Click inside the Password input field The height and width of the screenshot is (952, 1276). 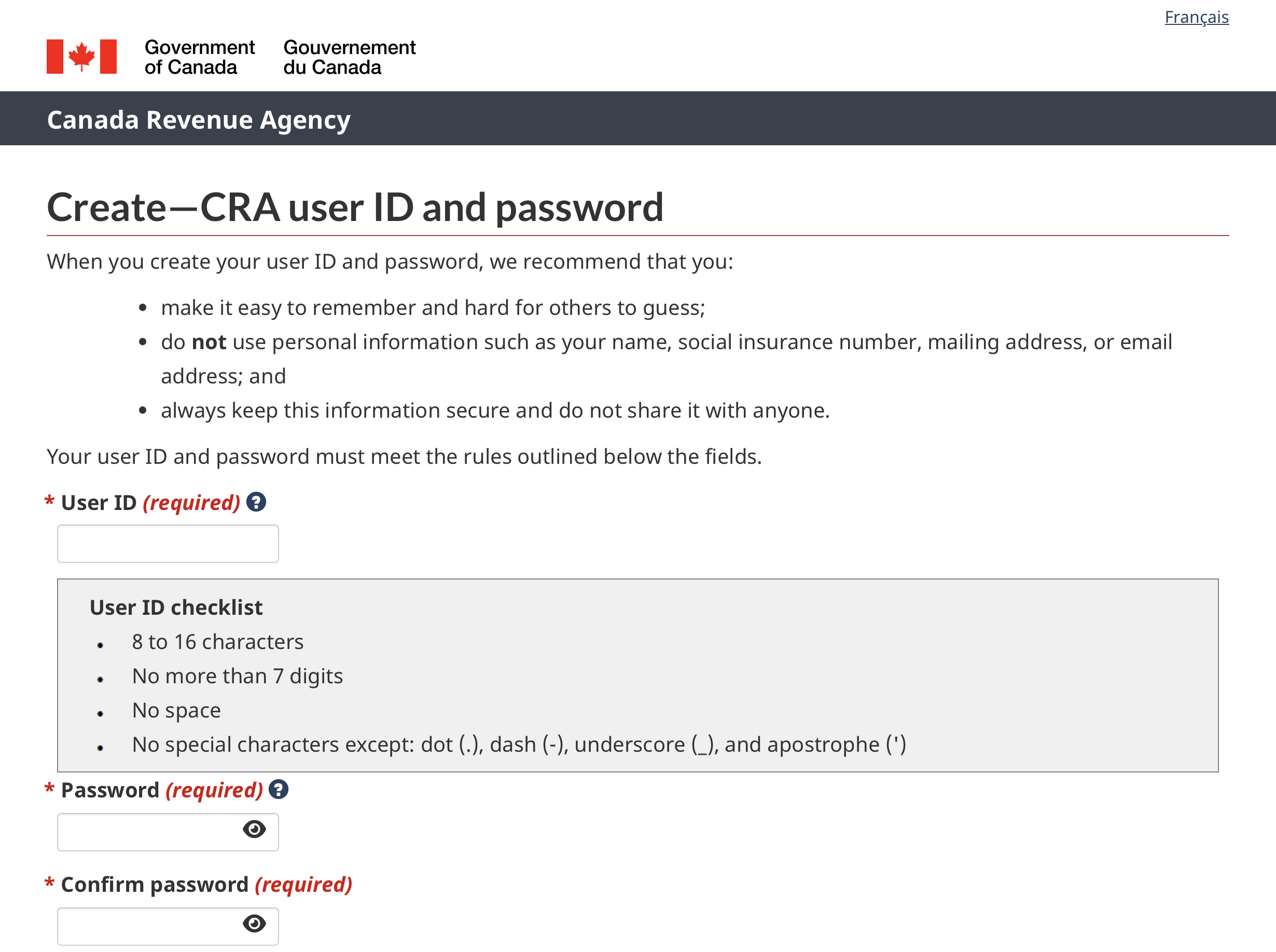tap(147, 832)
